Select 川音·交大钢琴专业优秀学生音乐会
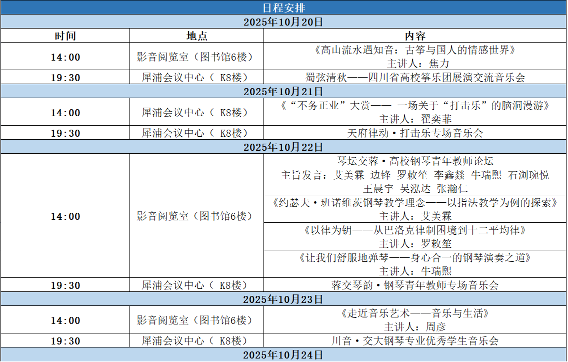The height and width of the screenshot is (362, 568). point(415,341)
